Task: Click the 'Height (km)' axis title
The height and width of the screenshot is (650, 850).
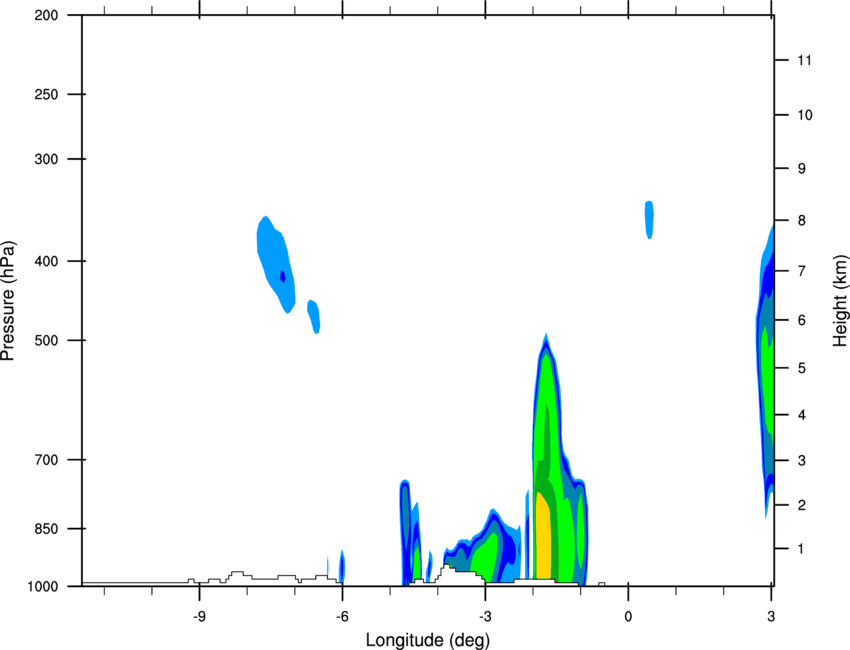Action: coord(840,301)
